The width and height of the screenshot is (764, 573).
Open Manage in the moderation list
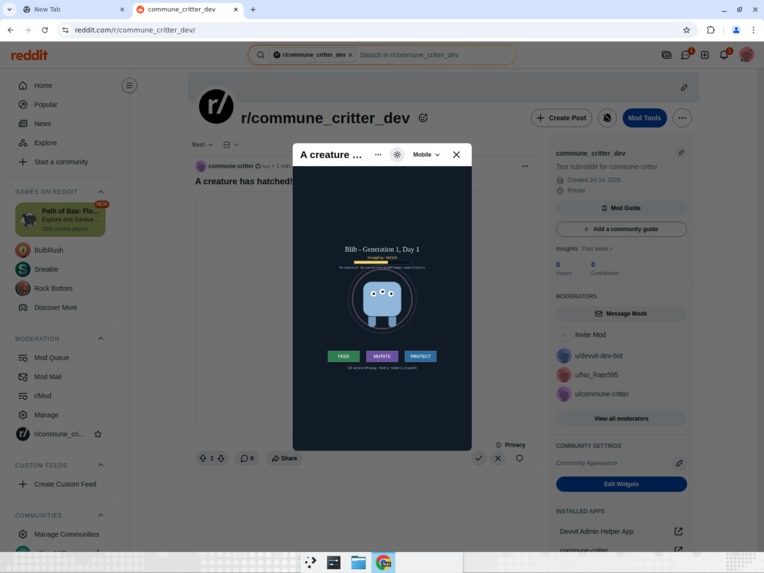(46, 415)
